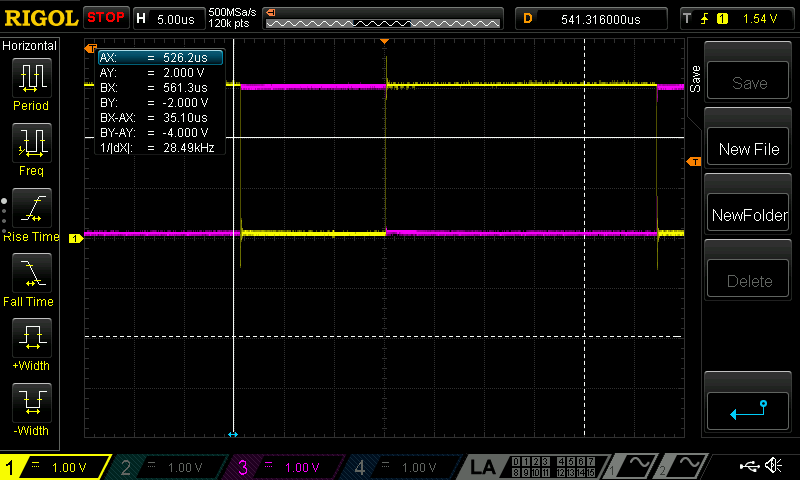
Task: Click the USB connection status icon
Action: tap(750, 466)
